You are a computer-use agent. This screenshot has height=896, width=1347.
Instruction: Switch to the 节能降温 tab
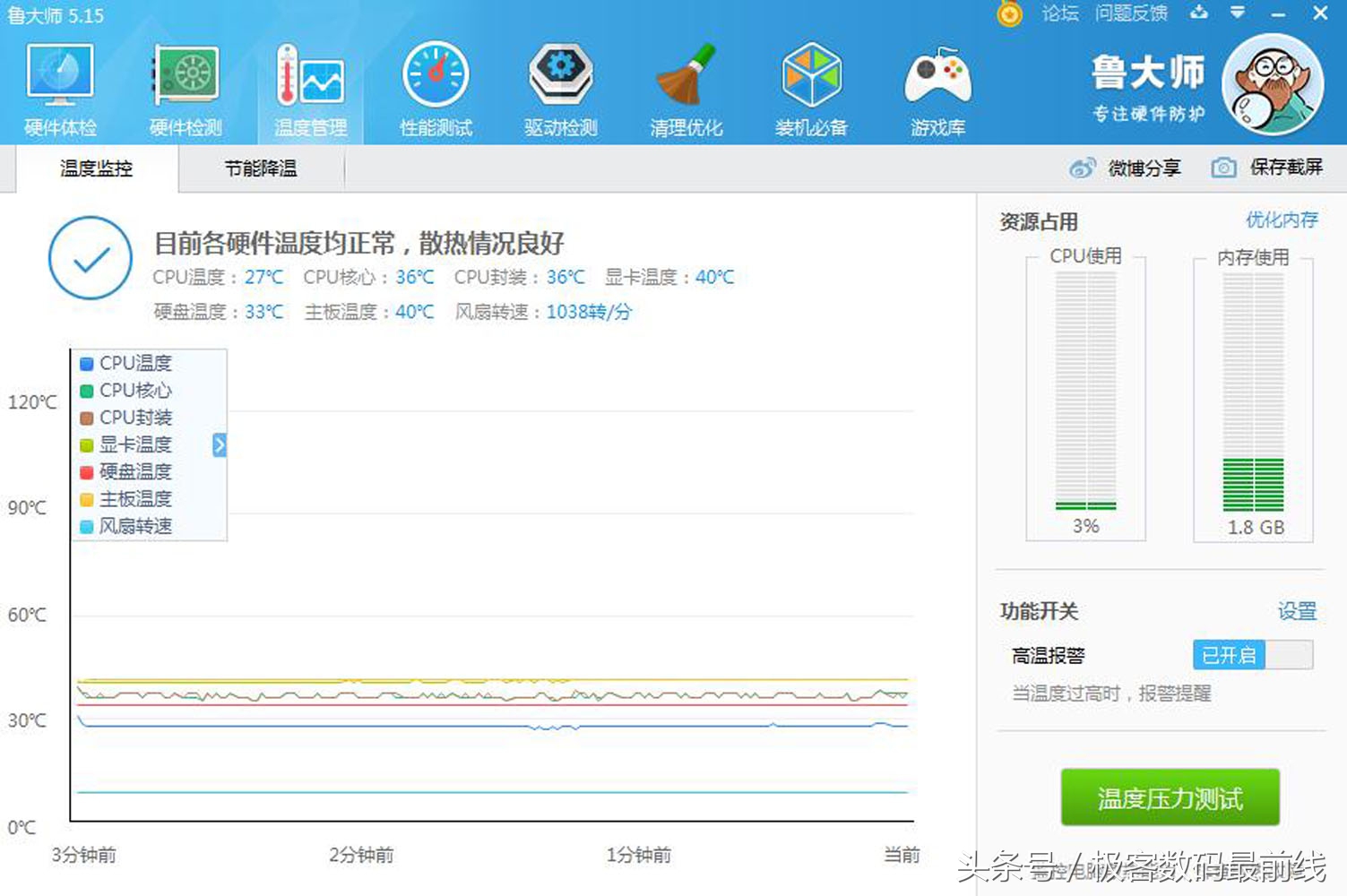click(x=260, y=168)
